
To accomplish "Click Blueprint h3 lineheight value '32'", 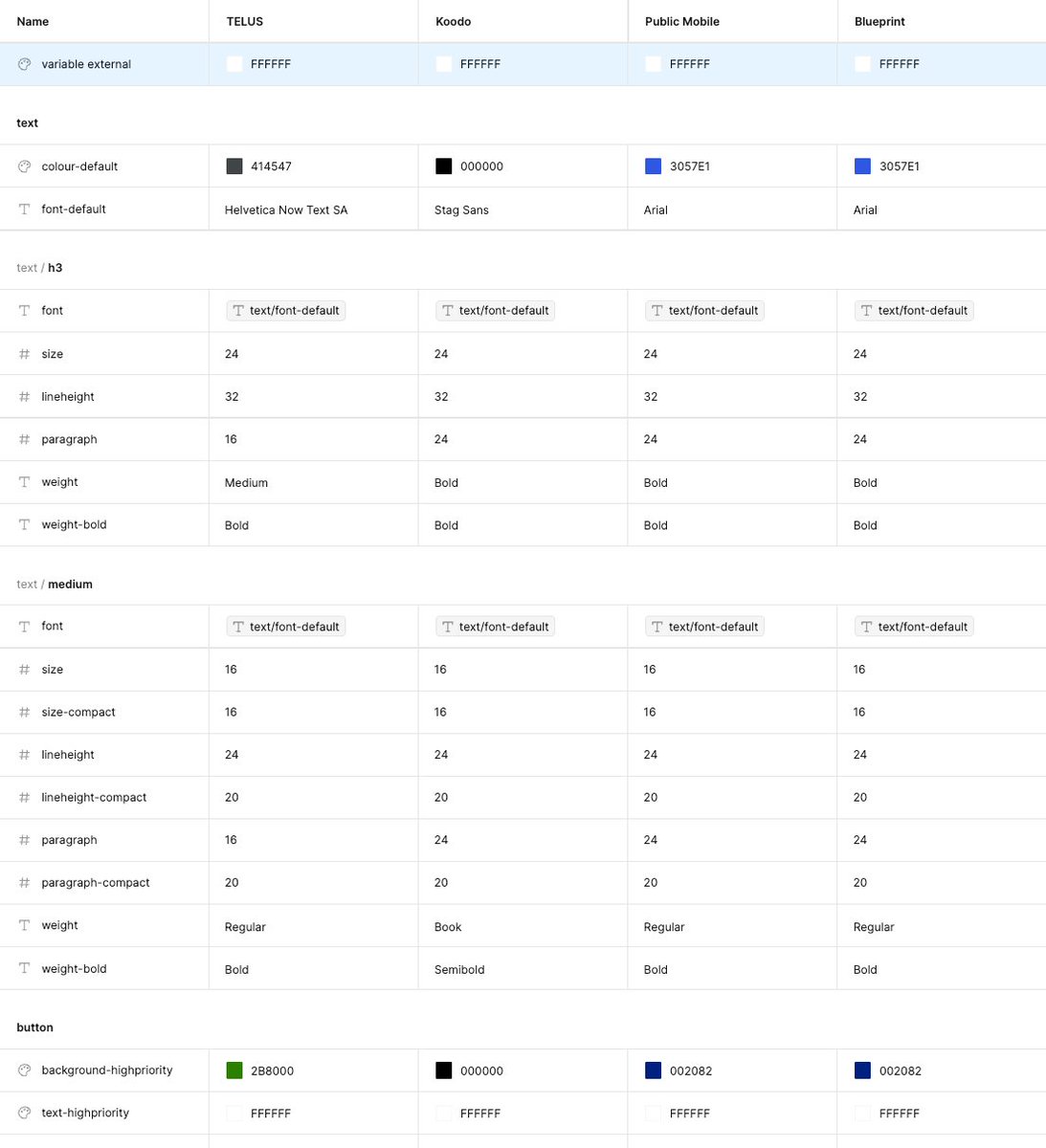I will (x=860, y=397).
